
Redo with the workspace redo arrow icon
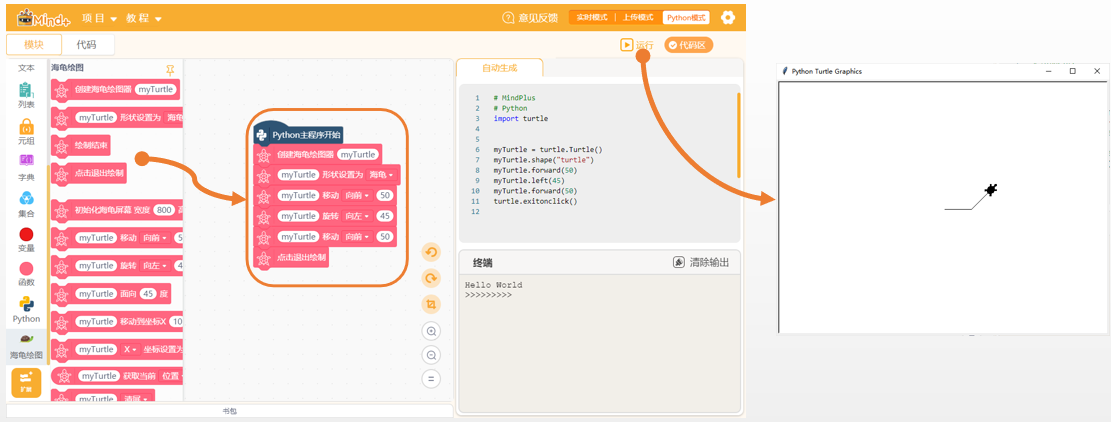(431, 278)
